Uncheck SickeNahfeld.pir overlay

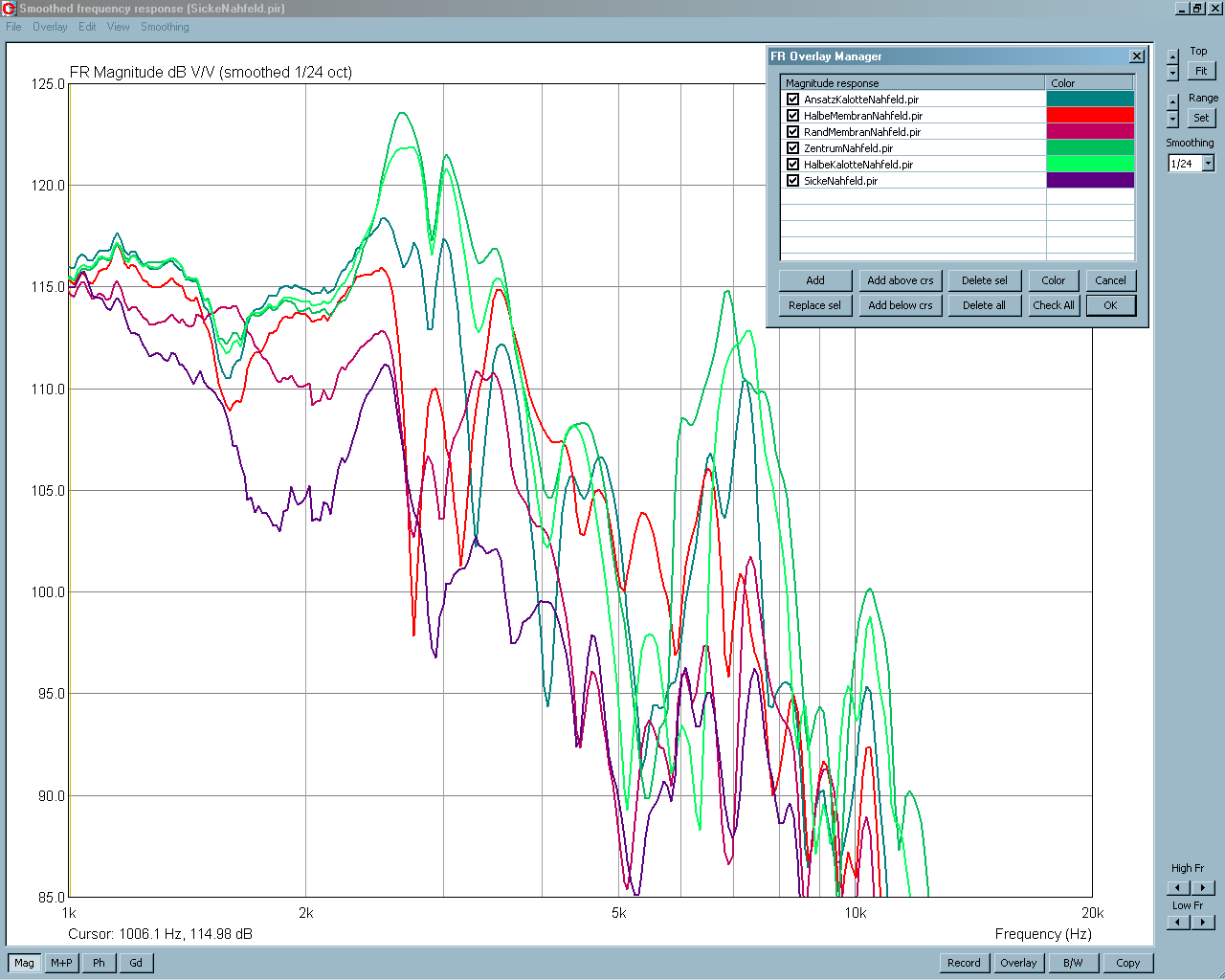point(792,181)
